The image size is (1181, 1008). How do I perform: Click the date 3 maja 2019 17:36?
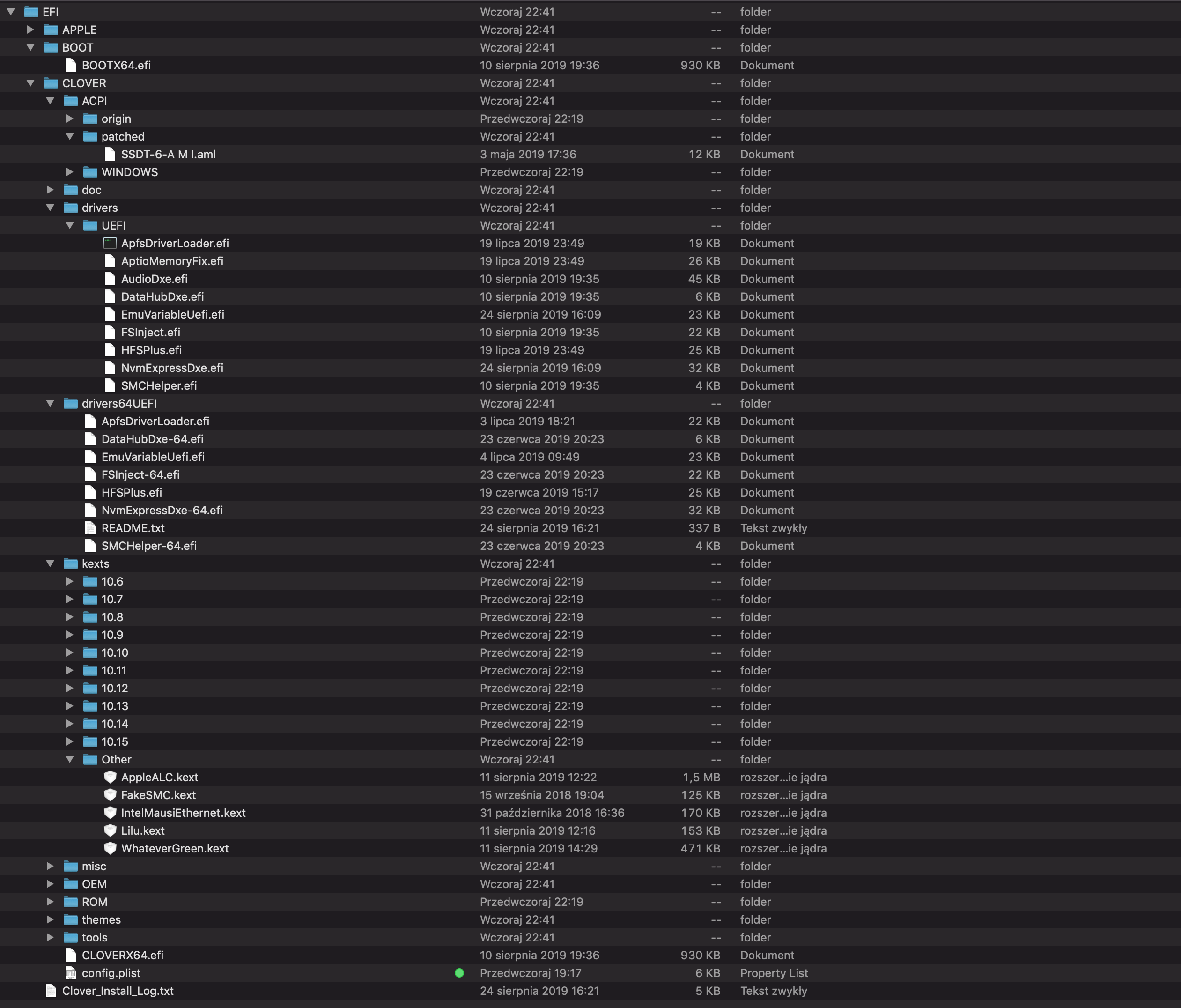[528, 154]
